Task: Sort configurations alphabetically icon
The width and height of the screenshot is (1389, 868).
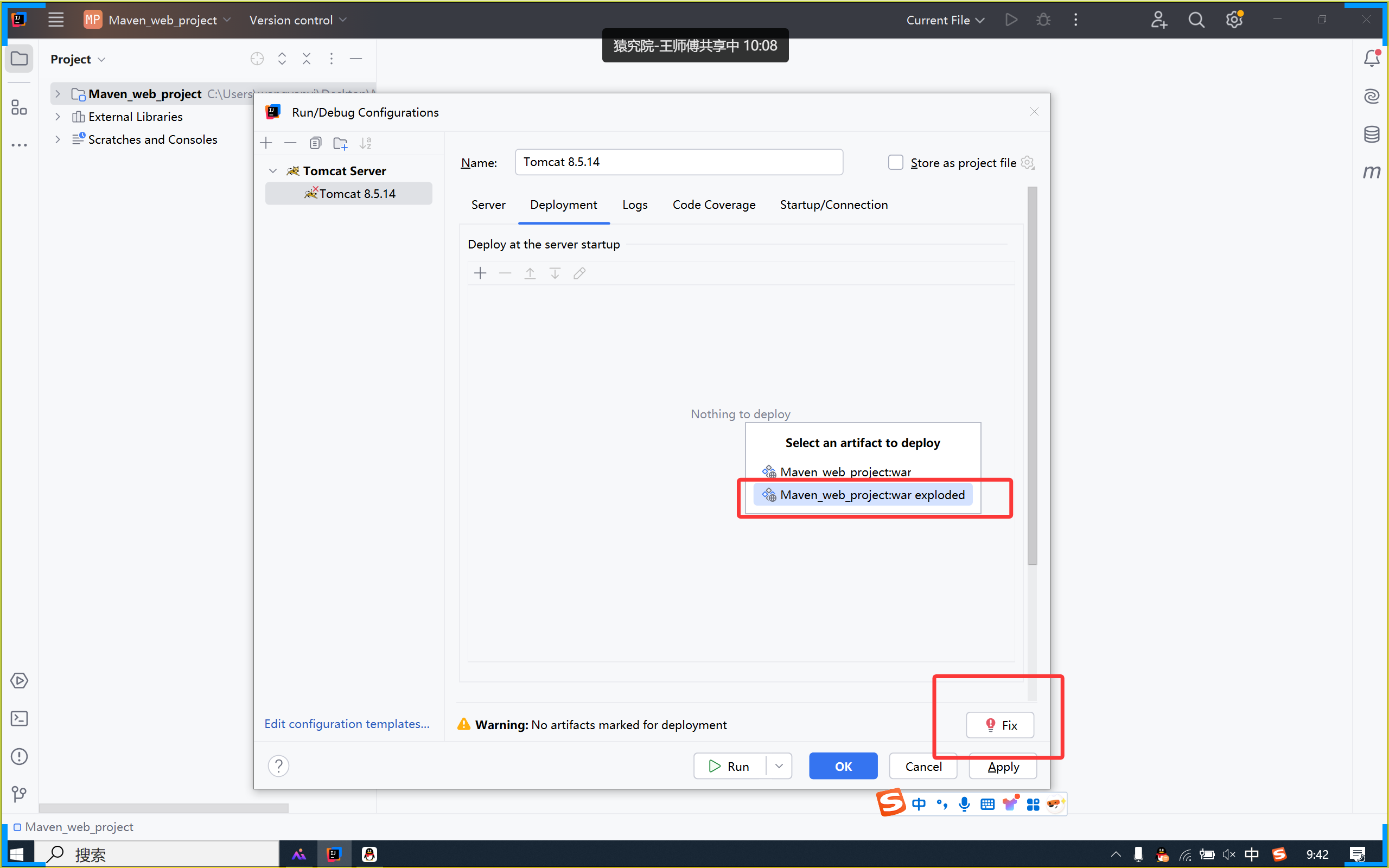Action: click(366, 143)
